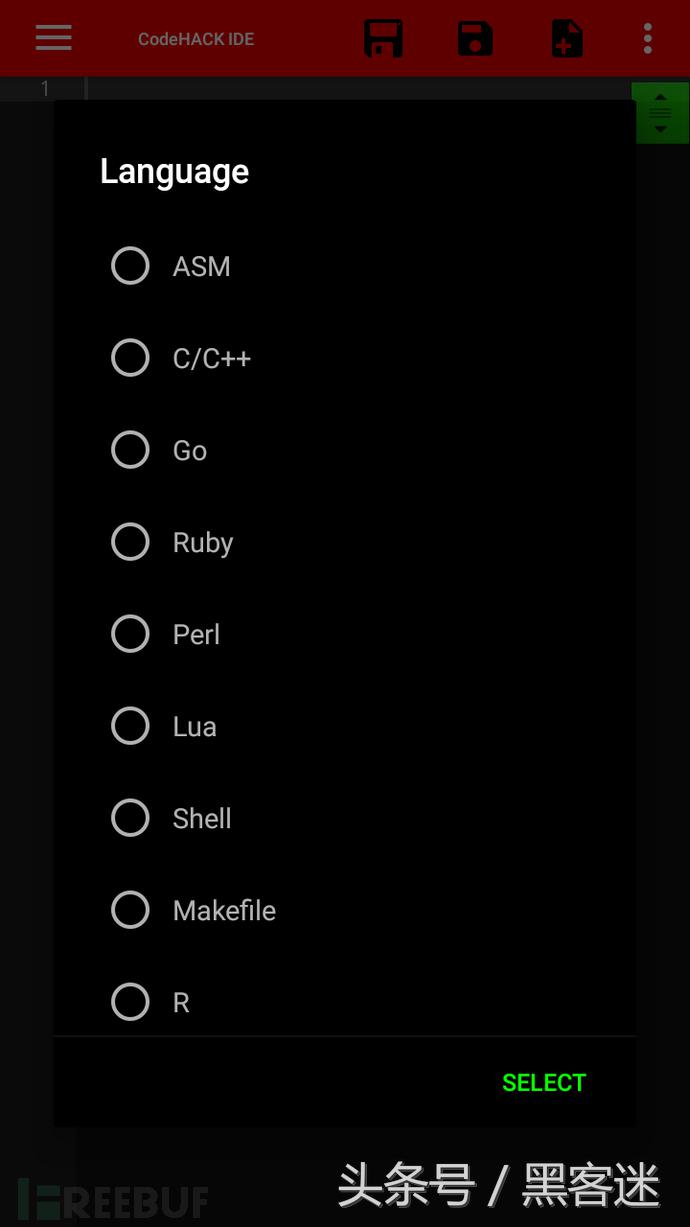Image resolution: width=690 pixels, height=1227 pixels.
Task: Click the Save As floppy icon
Action: (383, 38)
